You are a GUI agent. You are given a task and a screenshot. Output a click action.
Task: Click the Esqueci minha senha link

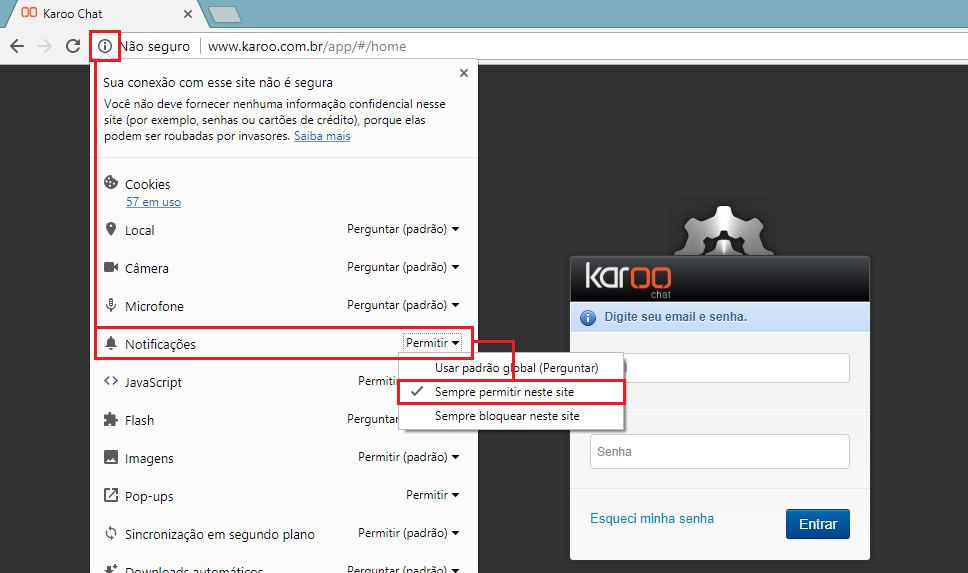click(652, 519)
